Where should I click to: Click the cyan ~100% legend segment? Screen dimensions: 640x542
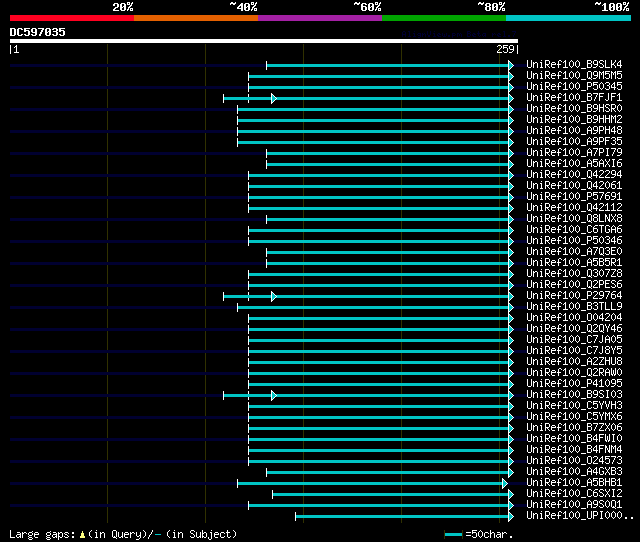(x=568, y=18)
